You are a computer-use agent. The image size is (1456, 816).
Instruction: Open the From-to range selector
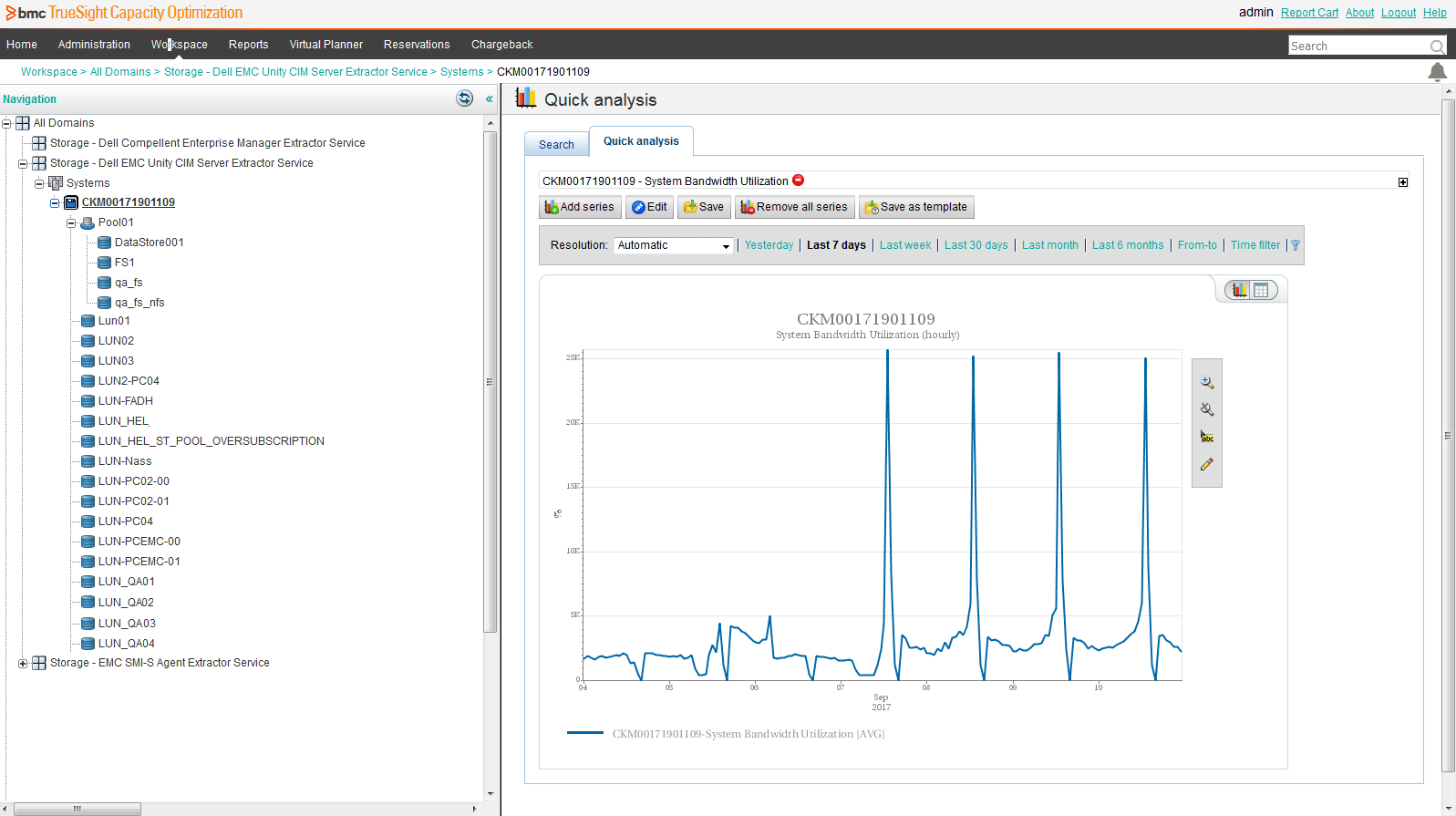1197,245
